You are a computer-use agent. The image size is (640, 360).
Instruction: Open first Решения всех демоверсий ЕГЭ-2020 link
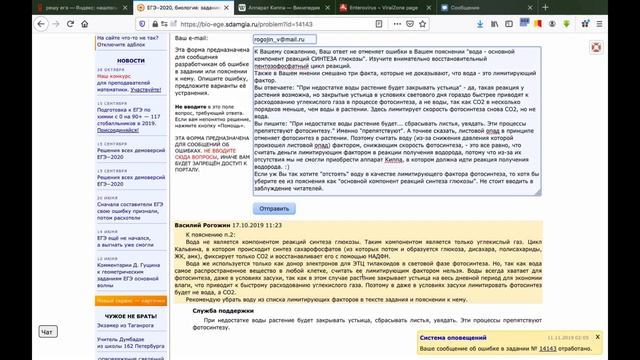point(131,153)
